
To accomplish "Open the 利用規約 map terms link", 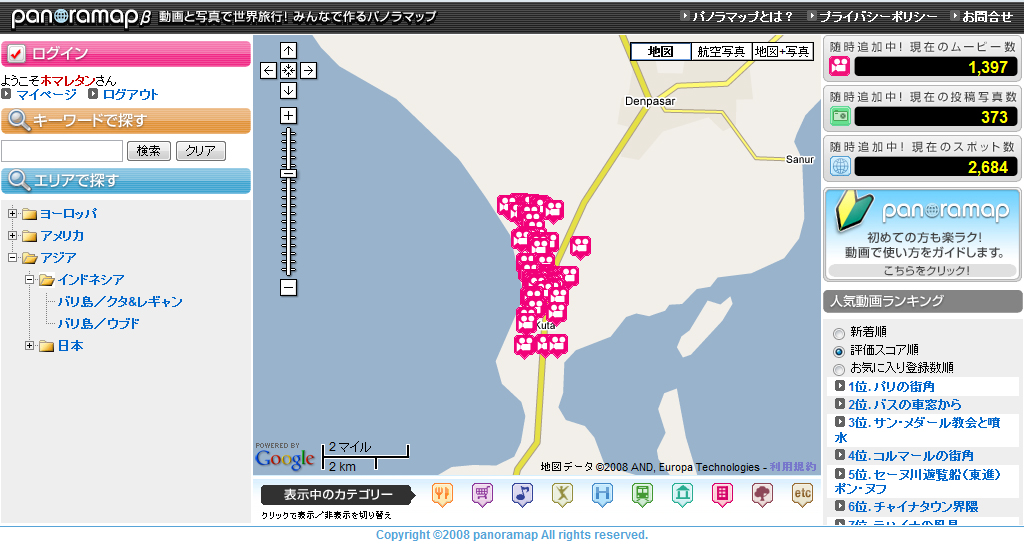I will [793, 466].
